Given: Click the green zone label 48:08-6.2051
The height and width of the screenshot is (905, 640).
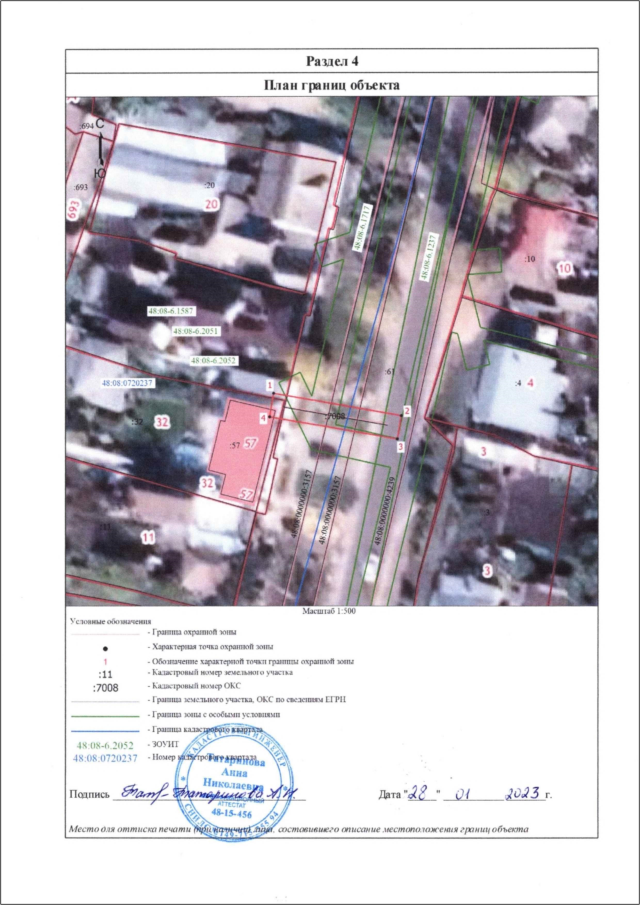Looking at the screenshot, I should [x=196, y=330].
